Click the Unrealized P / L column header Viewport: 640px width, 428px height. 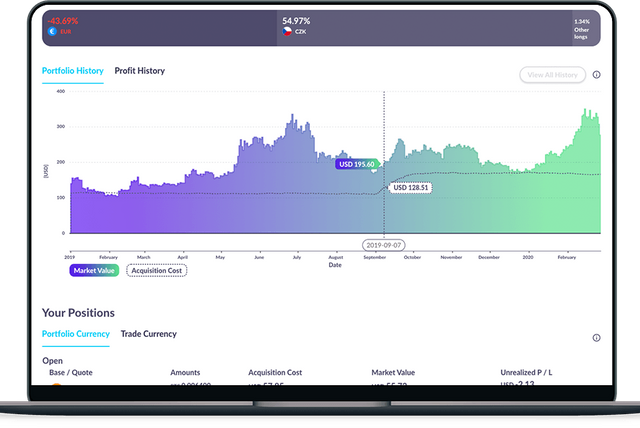(x=526, y=373)
